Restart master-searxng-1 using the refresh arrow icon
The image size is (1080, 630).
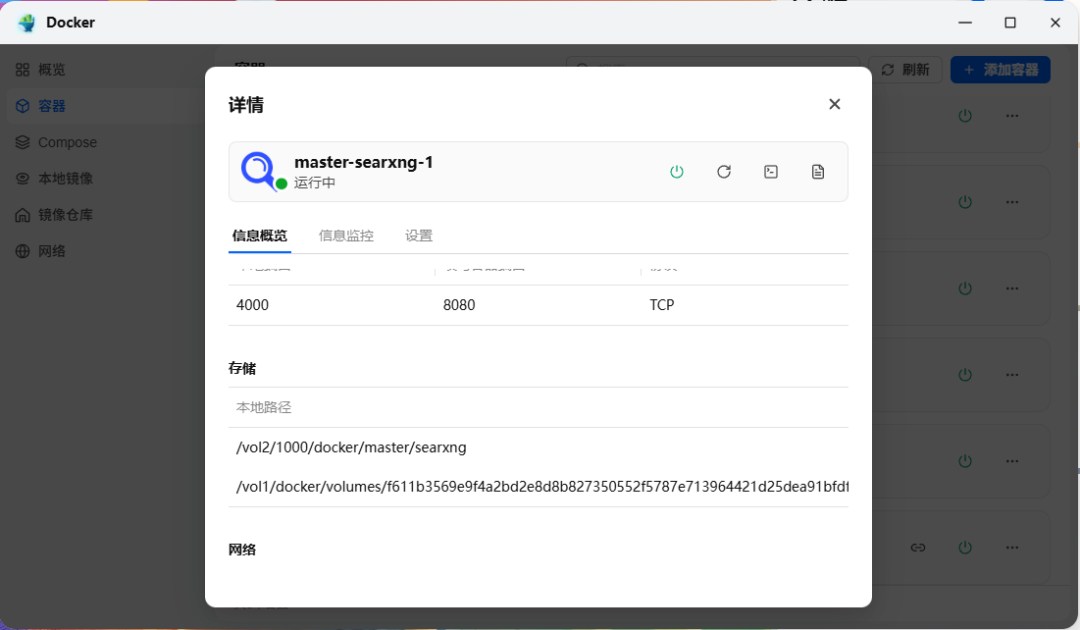click(x=724, y=172)
